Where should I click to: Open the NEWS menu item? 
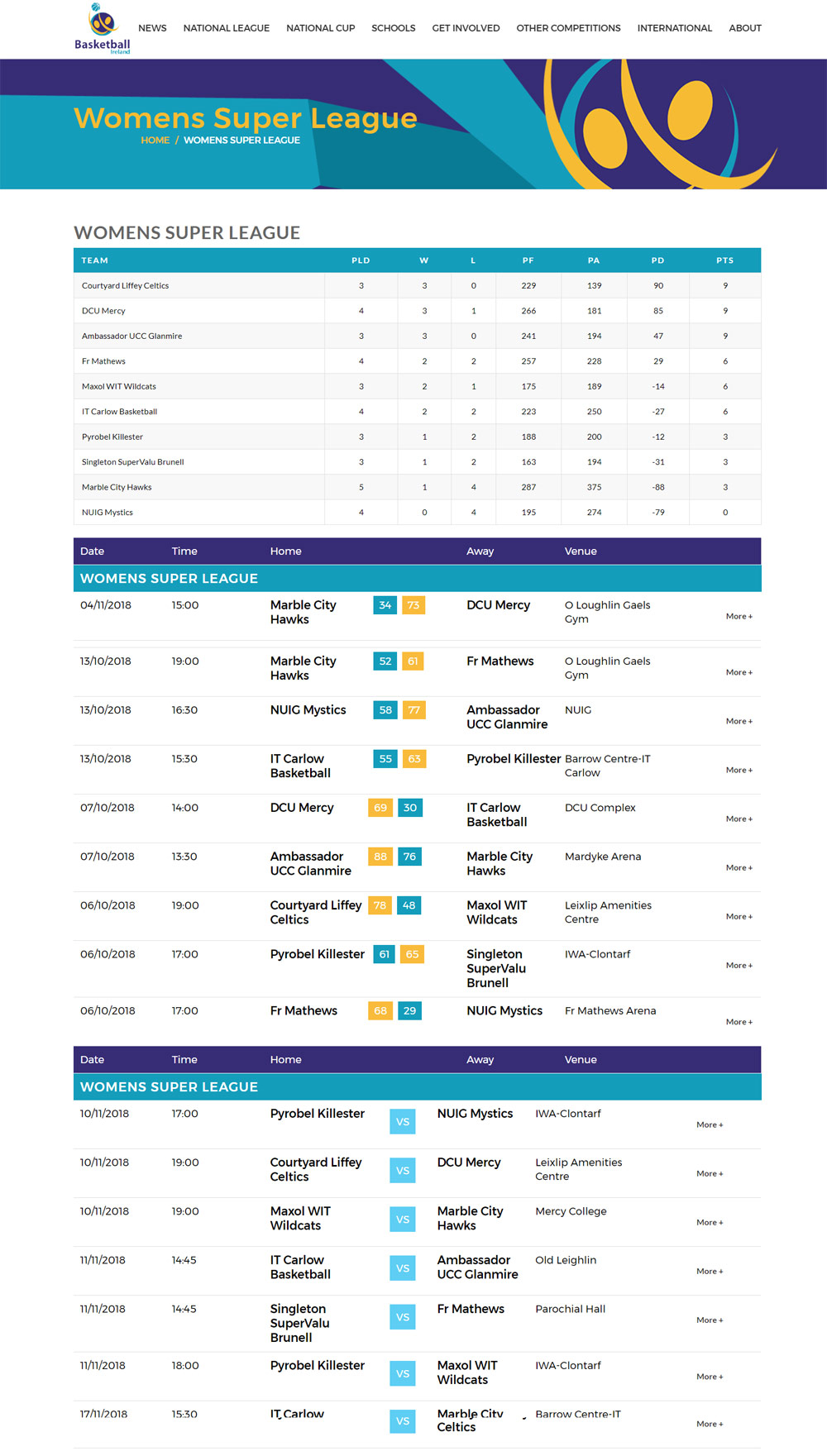point(152,28)
